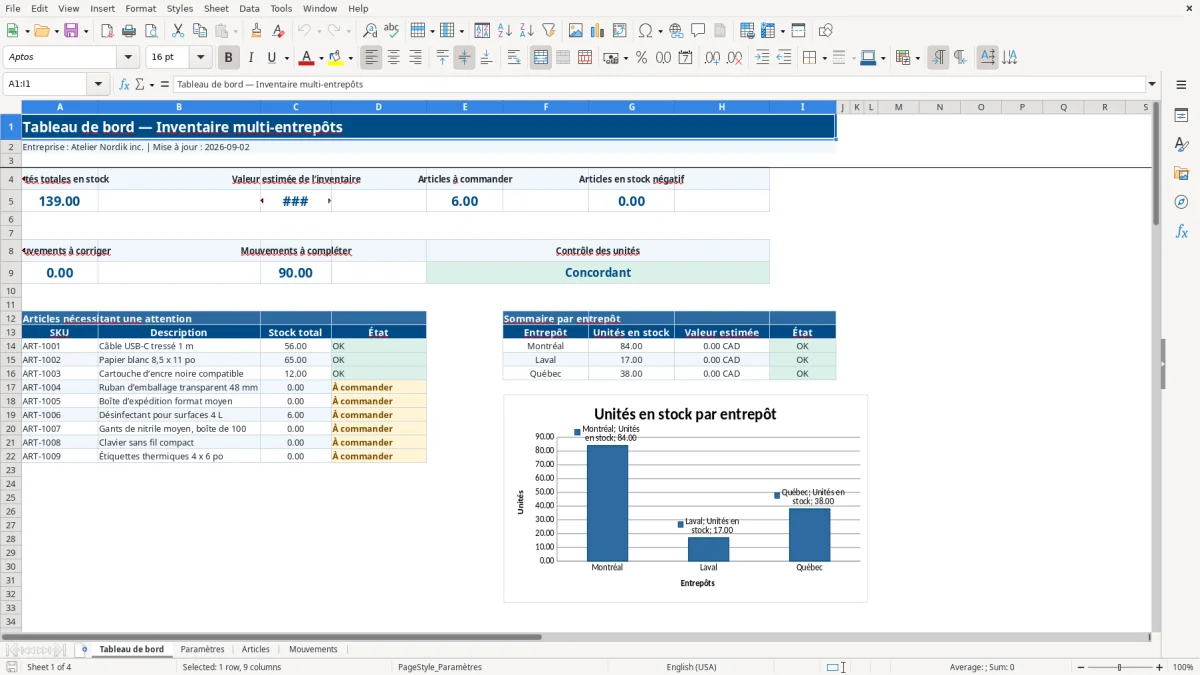Viewport: 1200px width, 675px height.
Task: Open Name Box dropdown
Action: pyautogui.click(x=100, y=84)
